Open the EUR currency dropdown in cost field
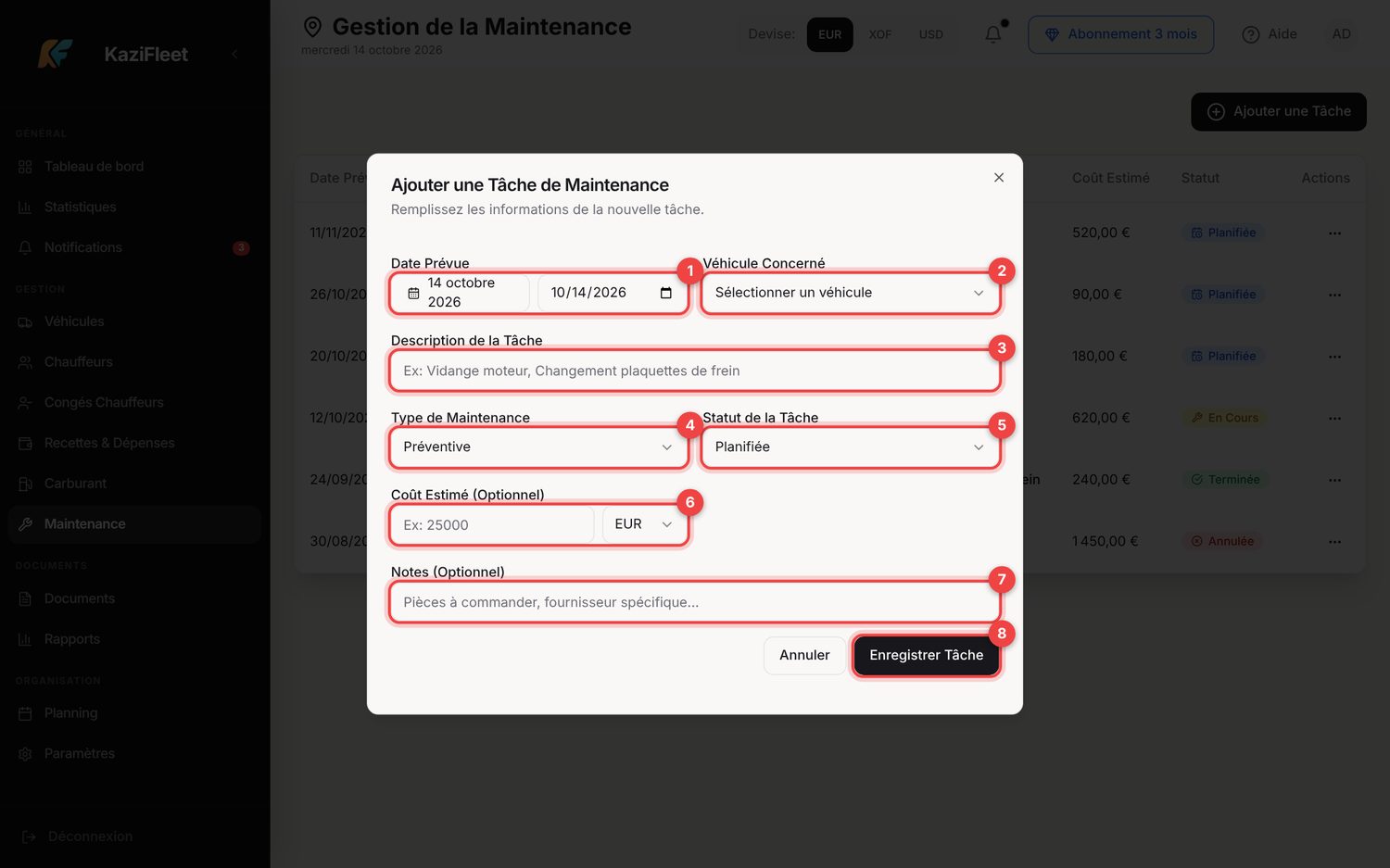Image resolution: width=1390 pixels, height=868 pixels. click(644, 524)
